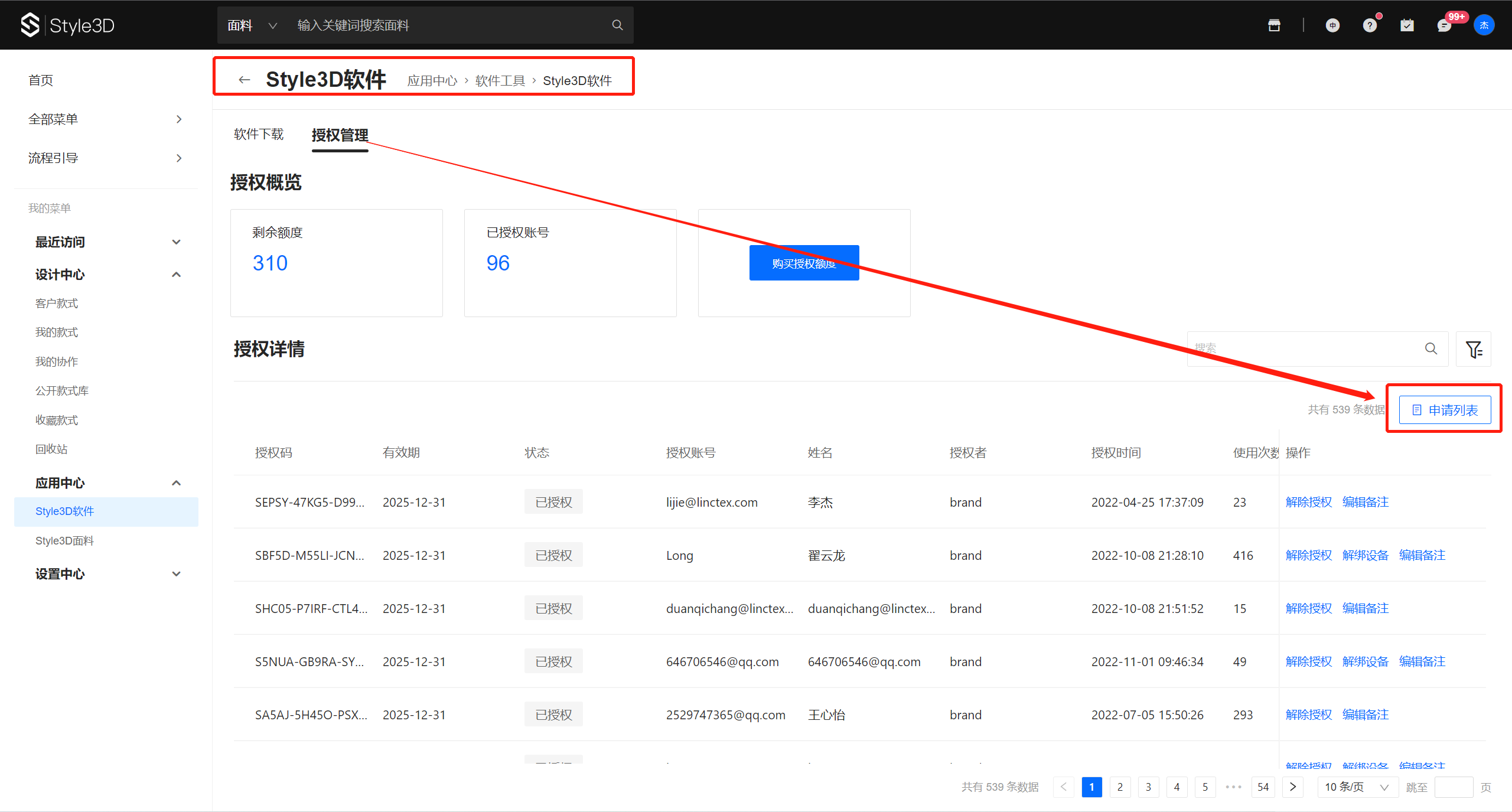
Task: Open 我的款式 menu item
Action: pos(57,332)
